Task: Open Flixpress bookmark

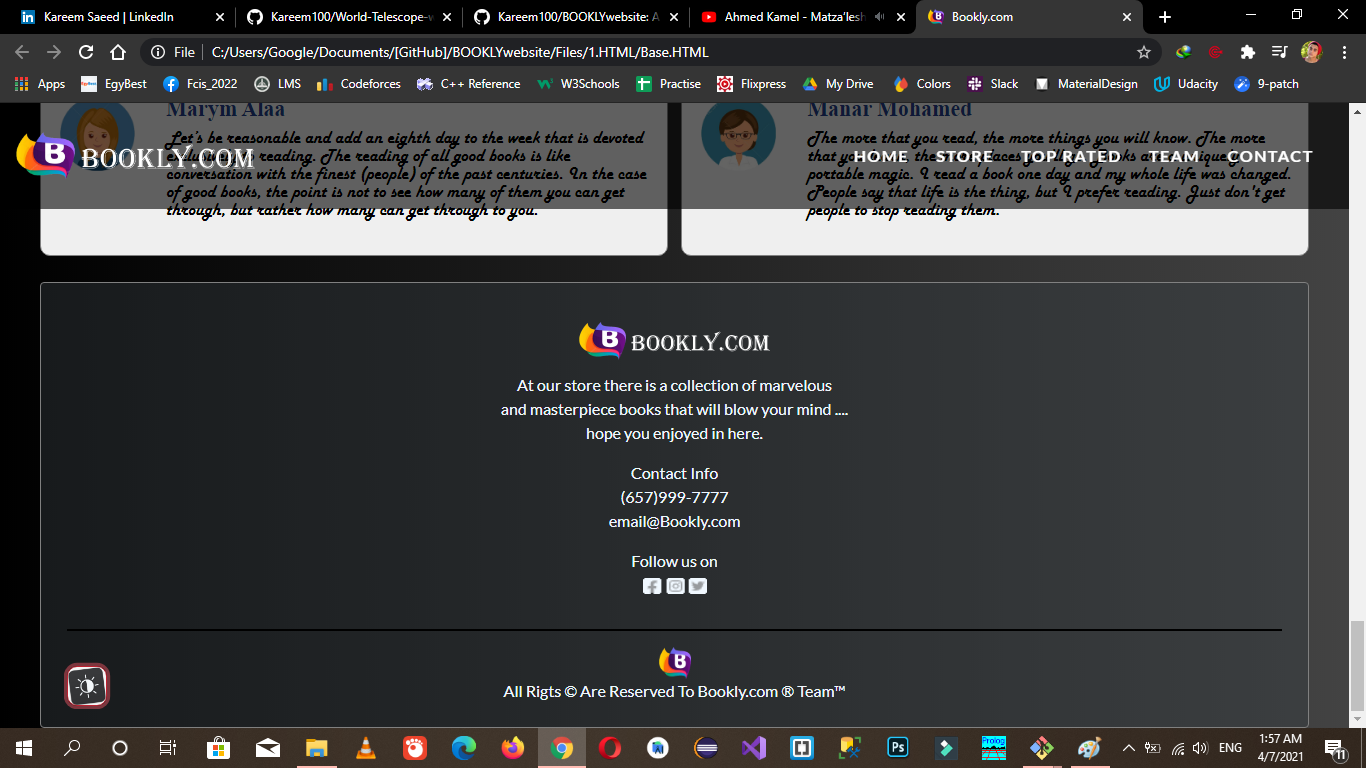Action: click(752, 84)
